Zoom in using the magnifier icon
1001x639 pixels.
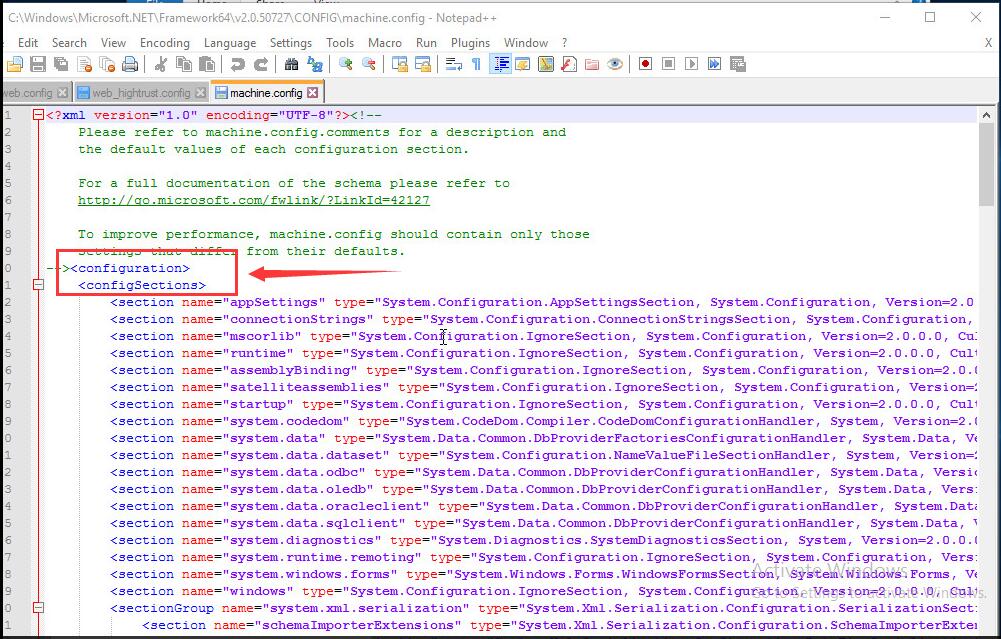(x=346, y=63)
